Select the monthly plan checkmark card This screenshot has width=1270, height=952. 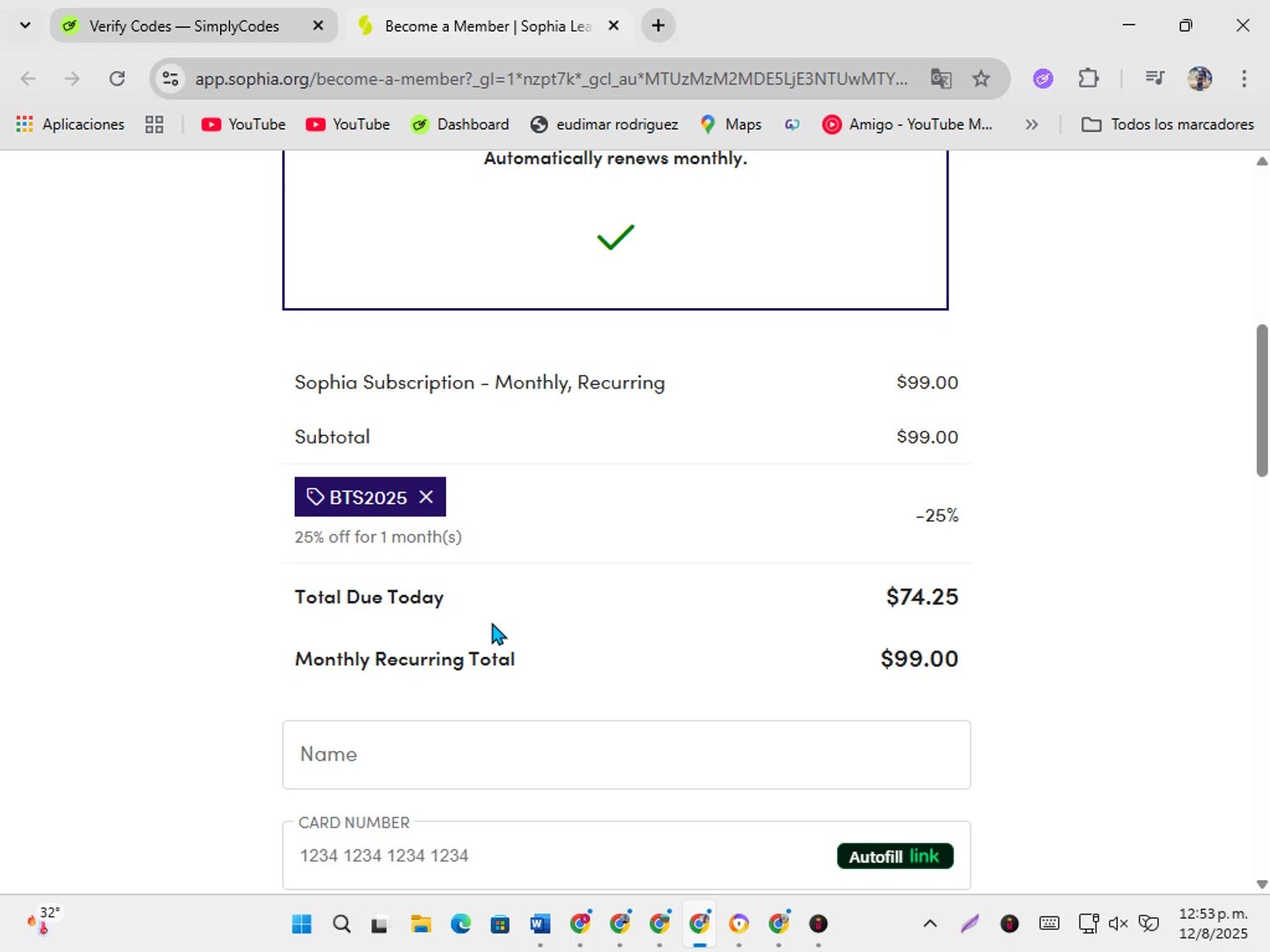pos(615,236)
